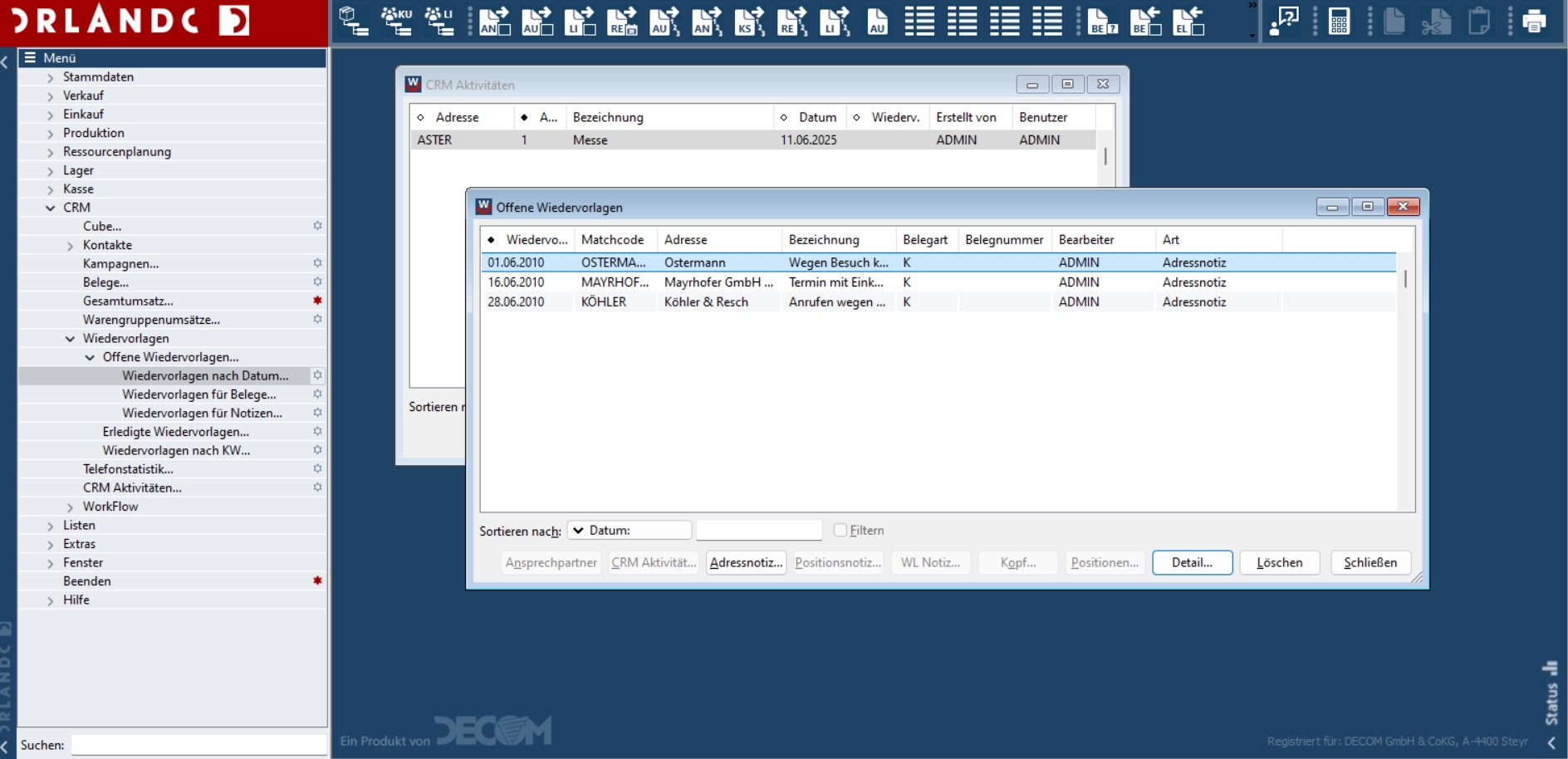Toggle favorite marker next to Cube...
The height and width of the screenshot is (759, 1568).
[x=317, y=226]
